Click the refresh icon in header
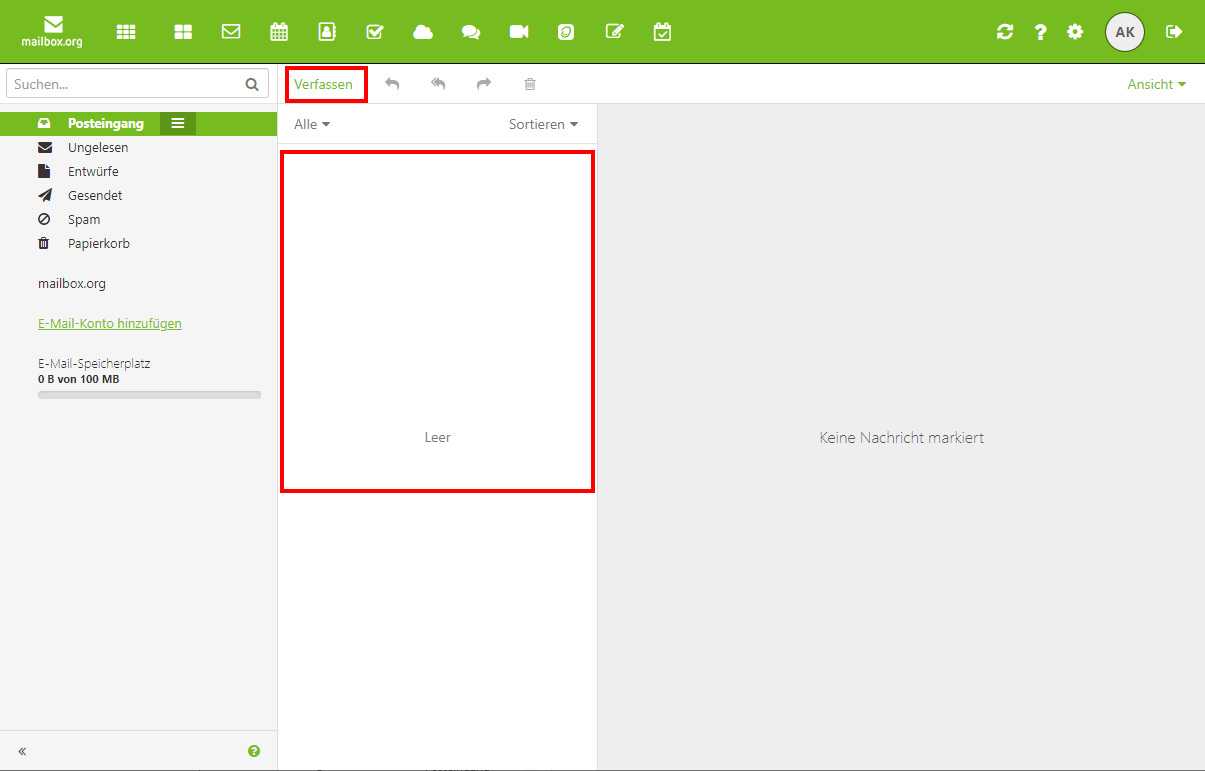 pos(1005,32)
